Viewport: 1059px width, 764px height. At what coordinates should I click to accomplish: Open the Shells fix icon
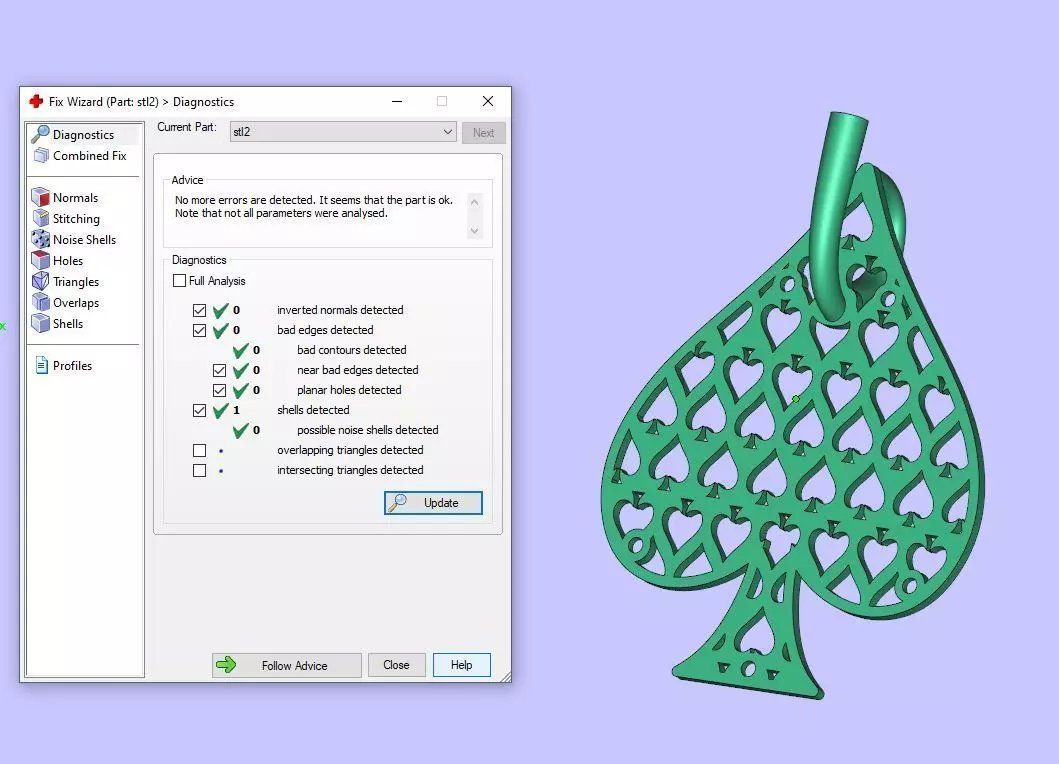coord(41,323)
